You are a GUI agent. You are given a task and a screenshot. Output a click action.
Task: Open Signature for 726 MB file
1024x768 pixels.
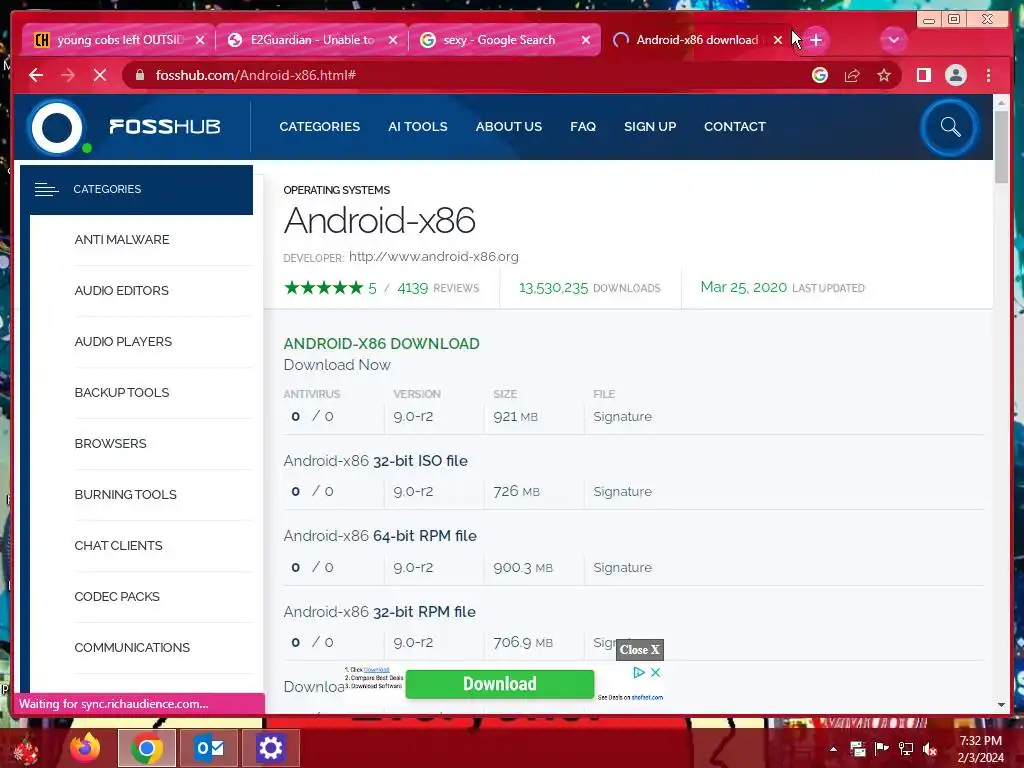(622, 492)
